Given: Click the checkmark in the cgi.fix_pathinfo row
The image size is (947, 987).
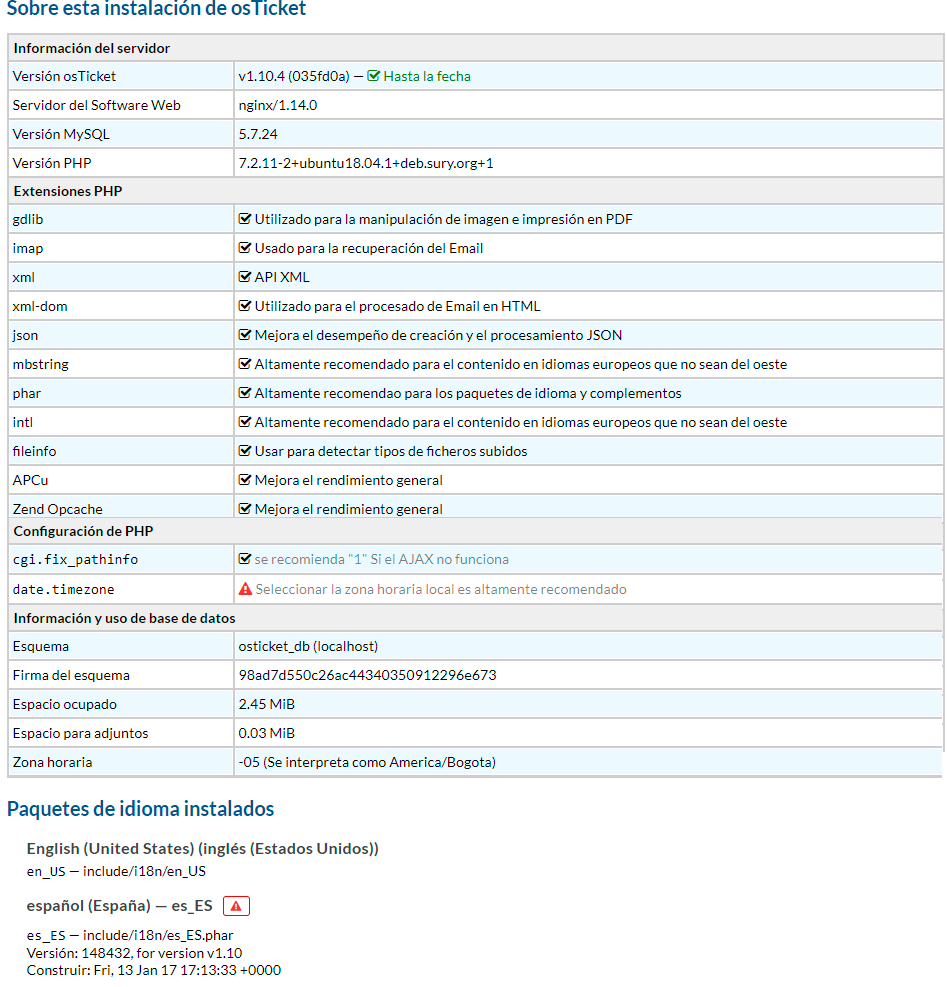Looking at the screenshot, I should pyautogui.click(x=244, y=559).
